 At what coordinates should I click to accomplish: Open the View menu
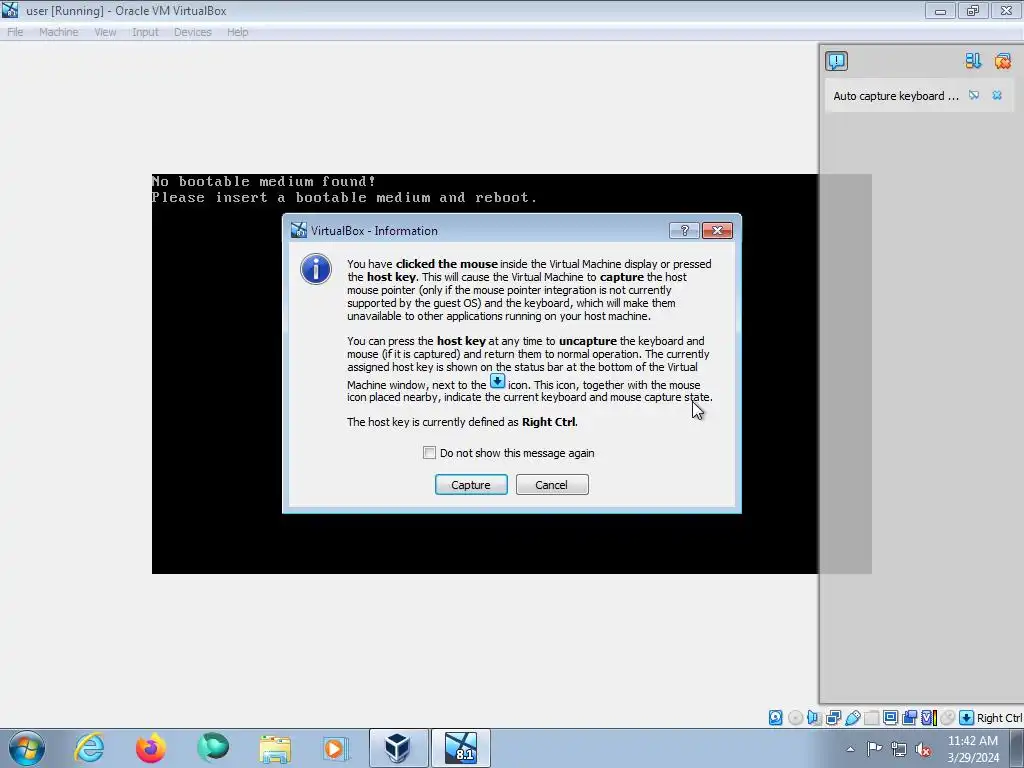click(105, 32)
